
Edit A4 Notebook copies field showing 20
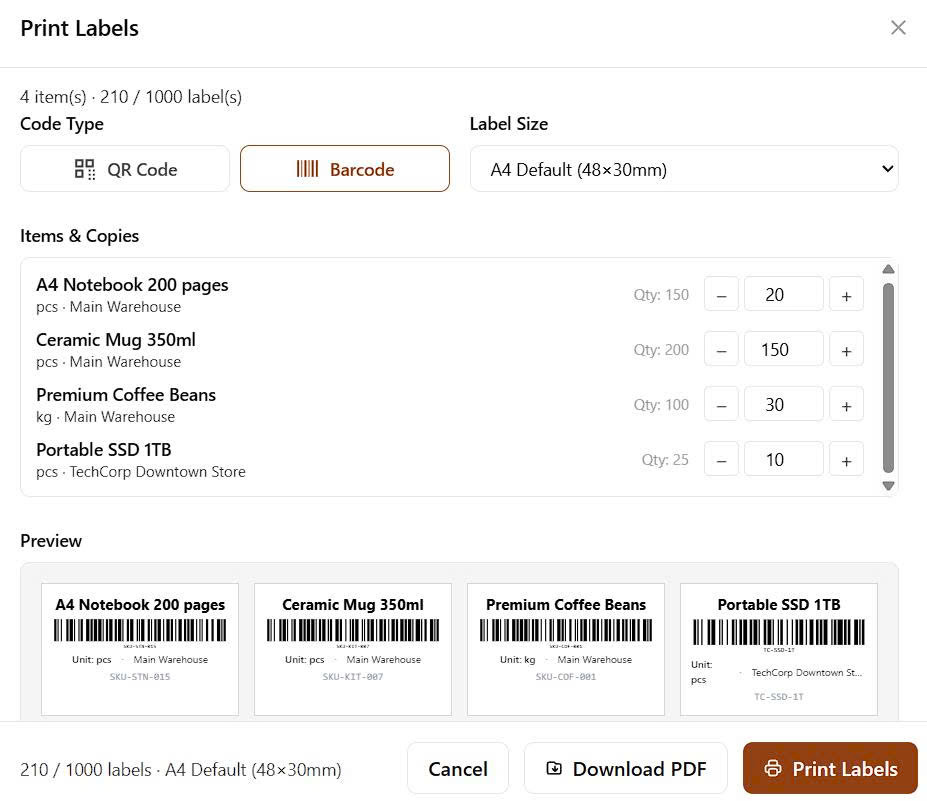[783, 294]
